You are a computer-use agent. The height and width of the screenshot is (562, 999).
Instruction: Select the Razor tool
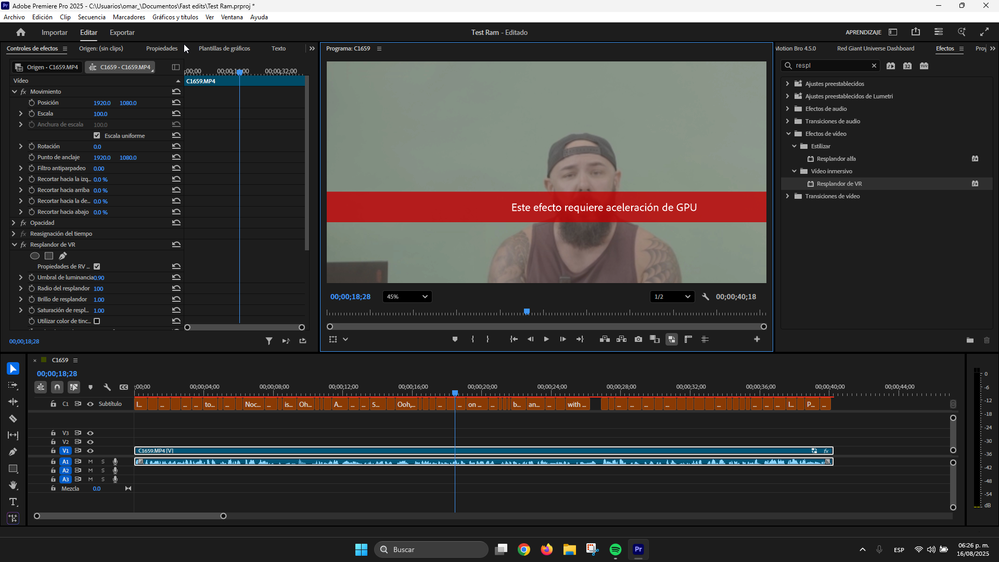(13, 419)
